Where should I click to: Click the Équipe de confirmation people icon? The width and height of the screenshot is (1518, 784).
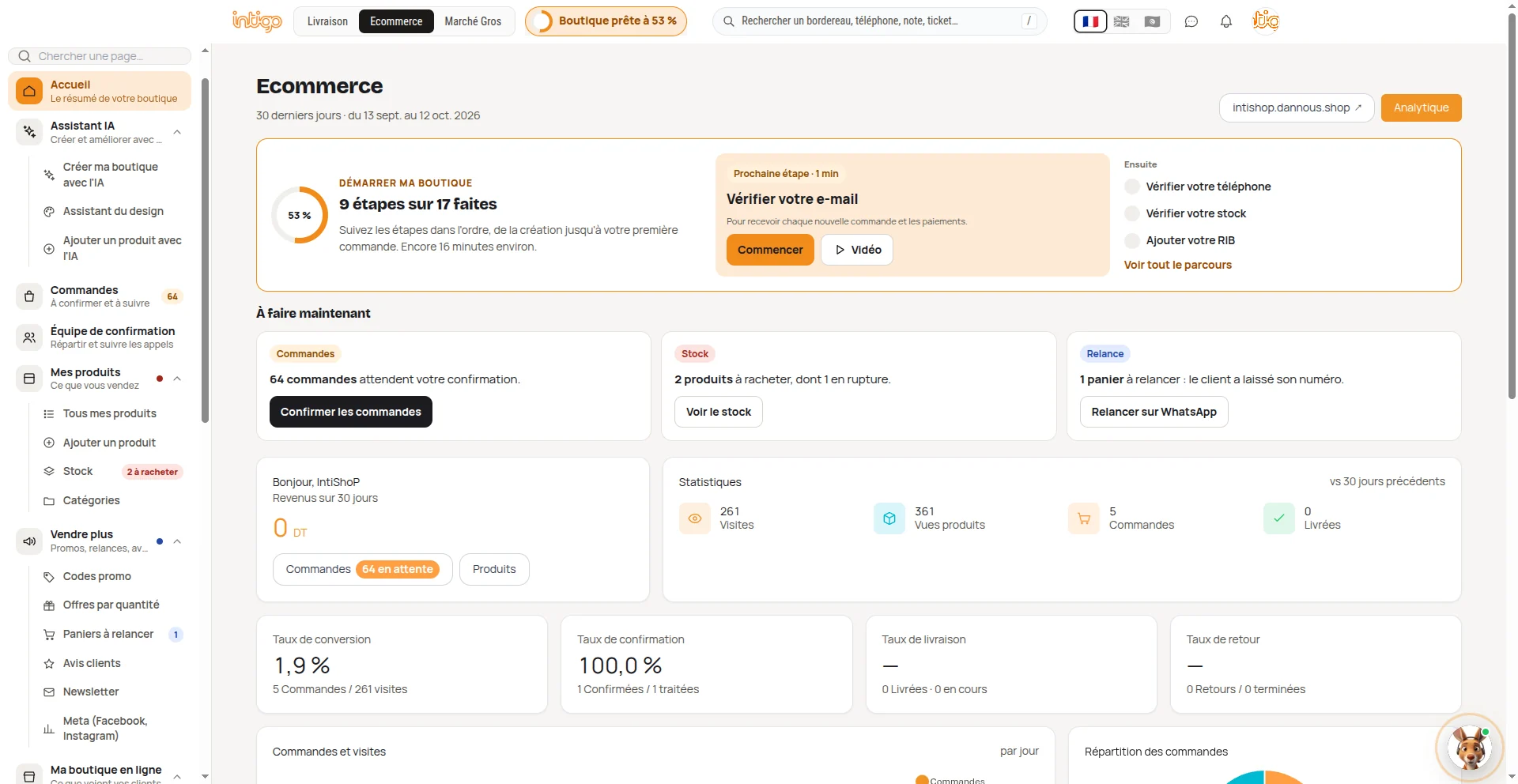coord(29,337)
